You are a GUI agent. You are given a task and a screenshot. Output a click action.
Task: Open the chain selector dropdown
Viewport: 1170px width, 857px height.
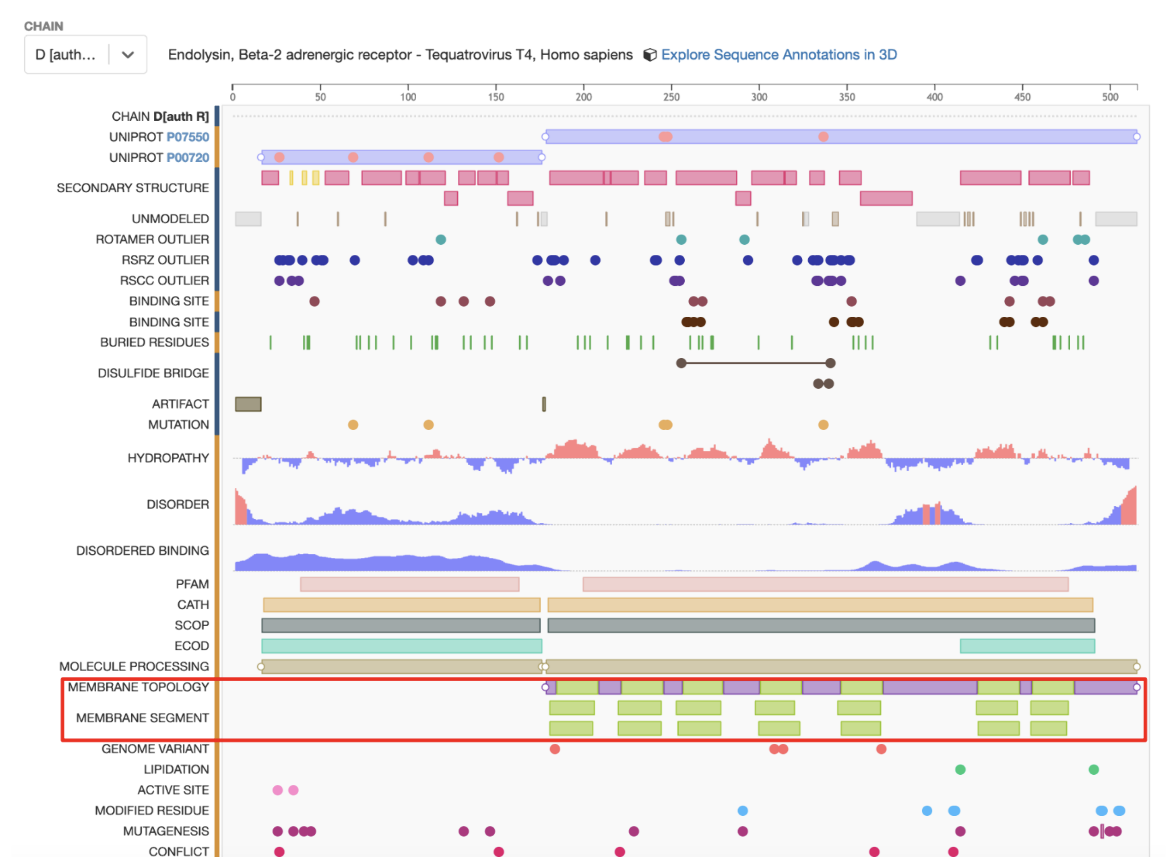(x=85, y=55)
